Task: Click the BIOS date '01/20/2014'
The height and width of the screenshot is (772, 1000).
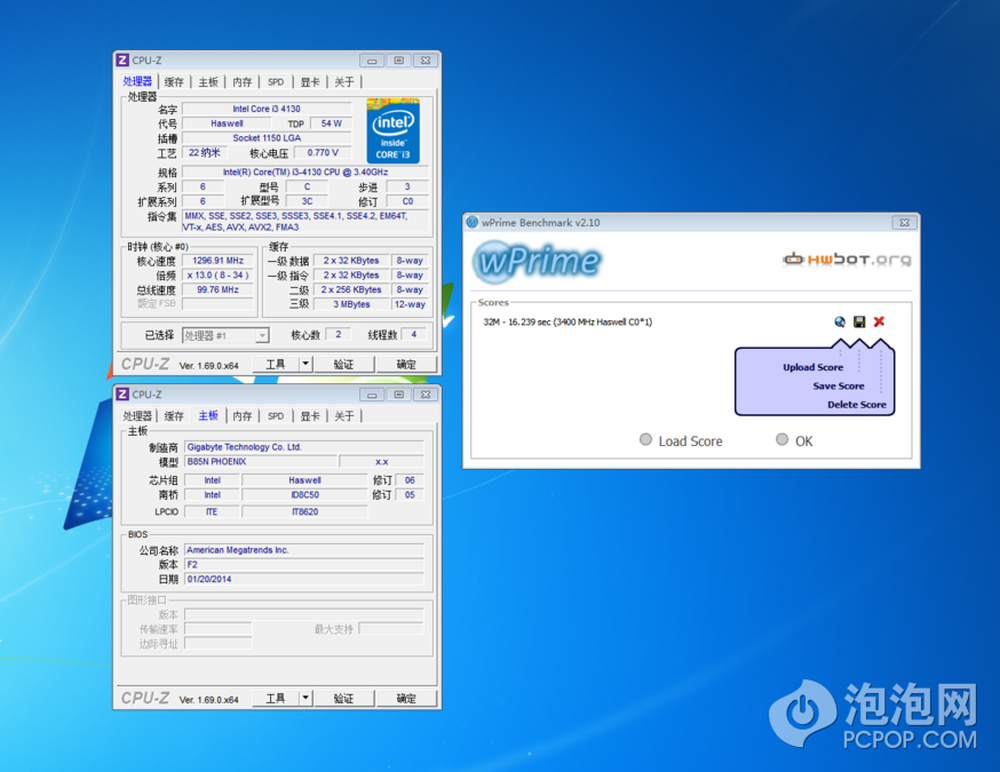Action: [304, 579]
